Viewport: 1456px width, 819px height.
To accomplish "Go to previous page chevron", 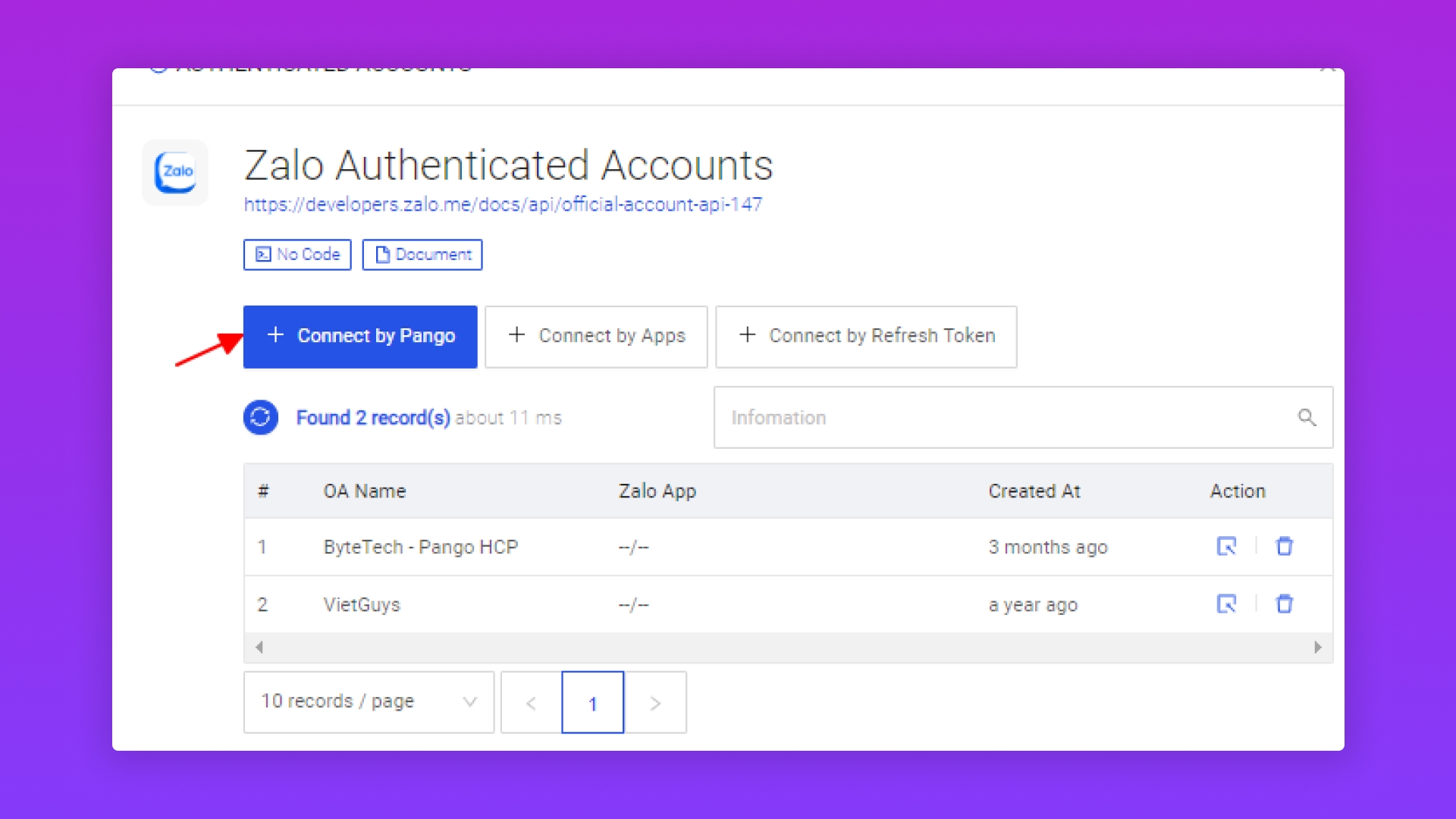I will tap(531, 703).
